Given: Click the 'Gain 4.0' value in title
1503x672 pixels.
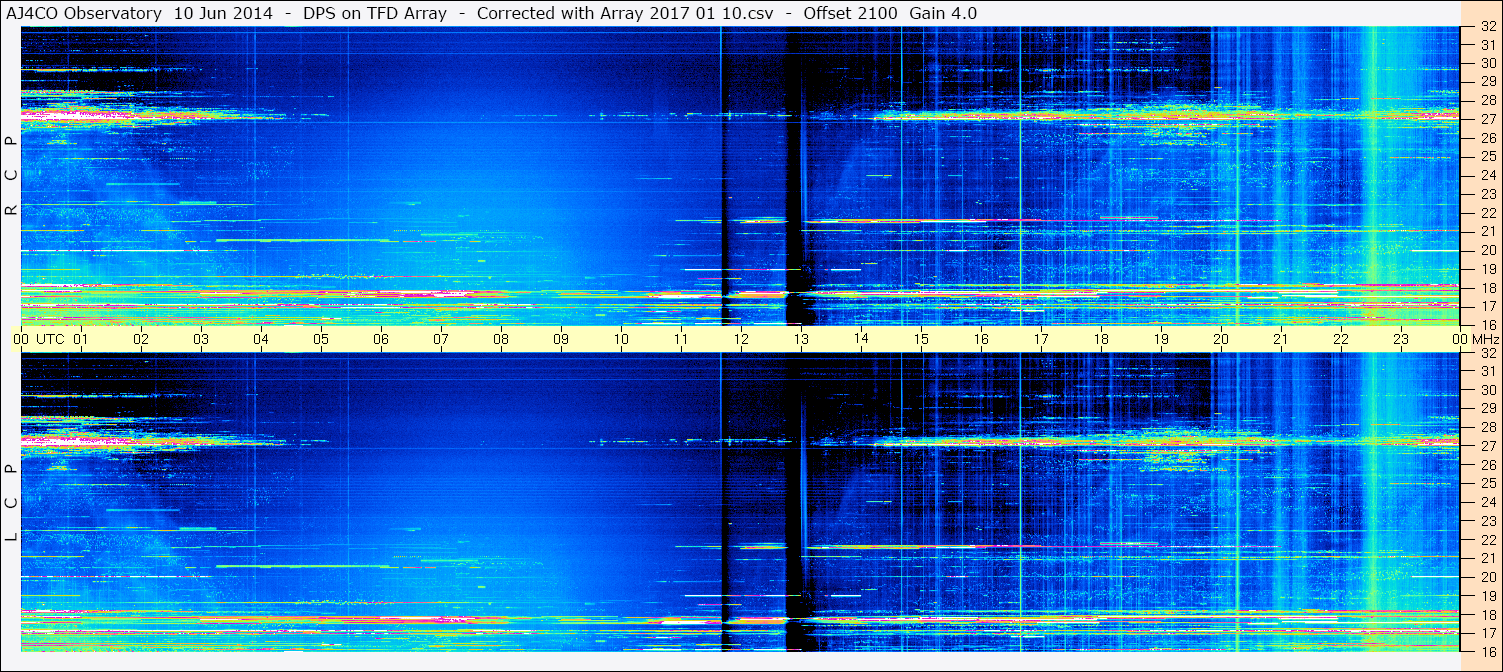Looking at the screenshot, I should pos(943,14).
